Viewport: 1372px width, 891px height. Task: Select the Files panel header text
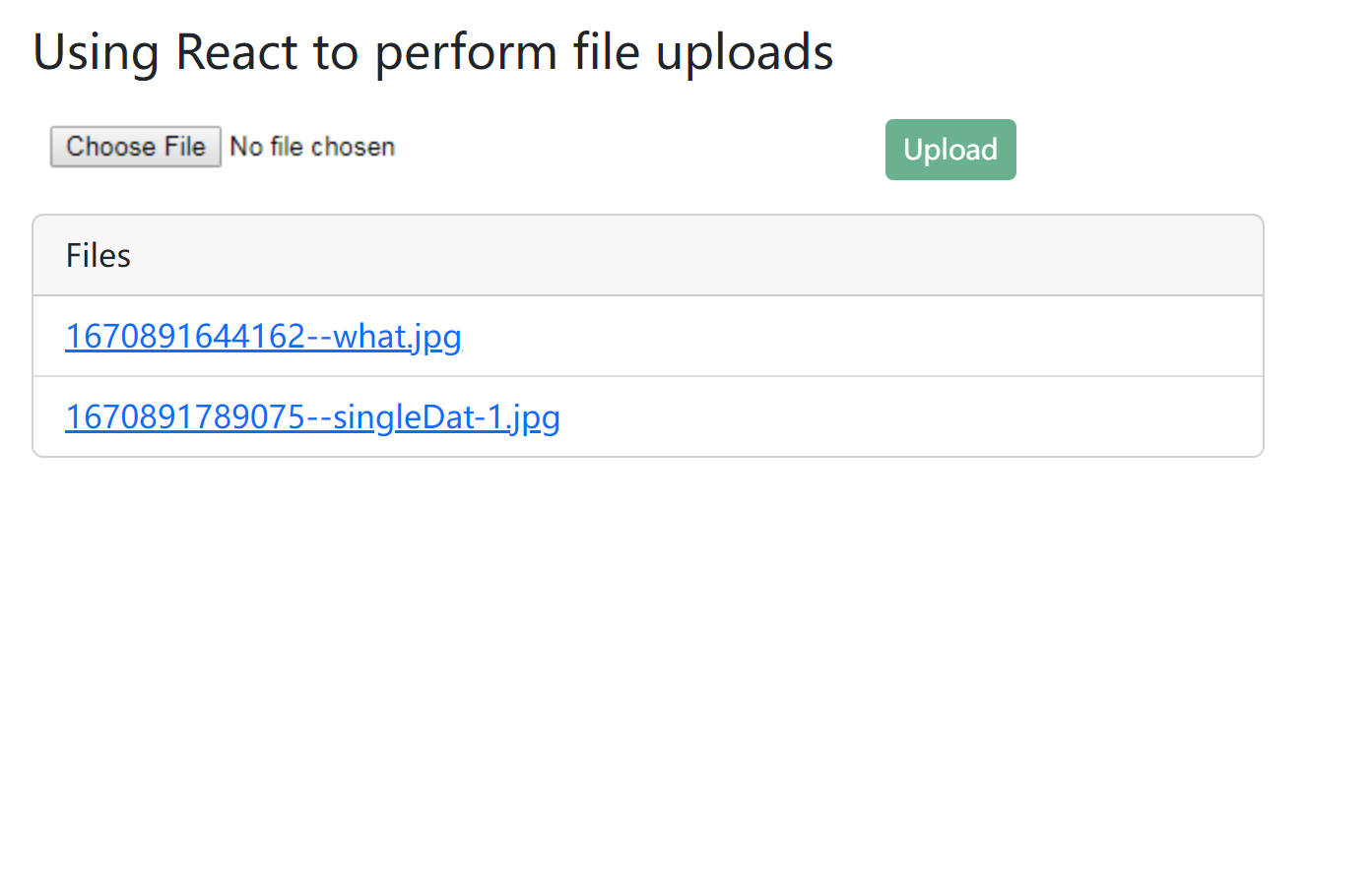pyautogui.click(x=98, y=256)
